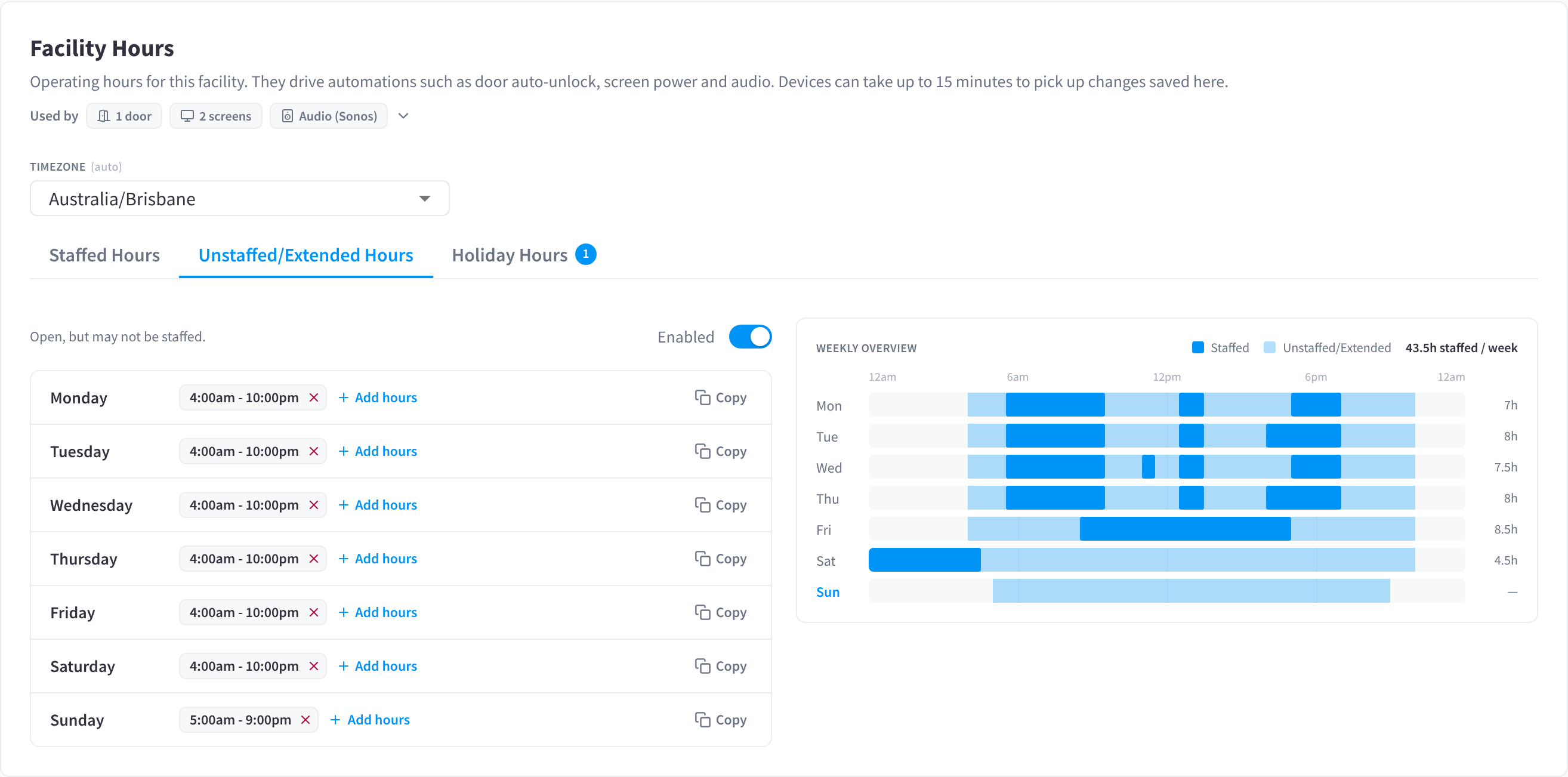Remove Saturday 4:00am - 10:00pm hours
The image size is (1568, 777).
[314, 665]
